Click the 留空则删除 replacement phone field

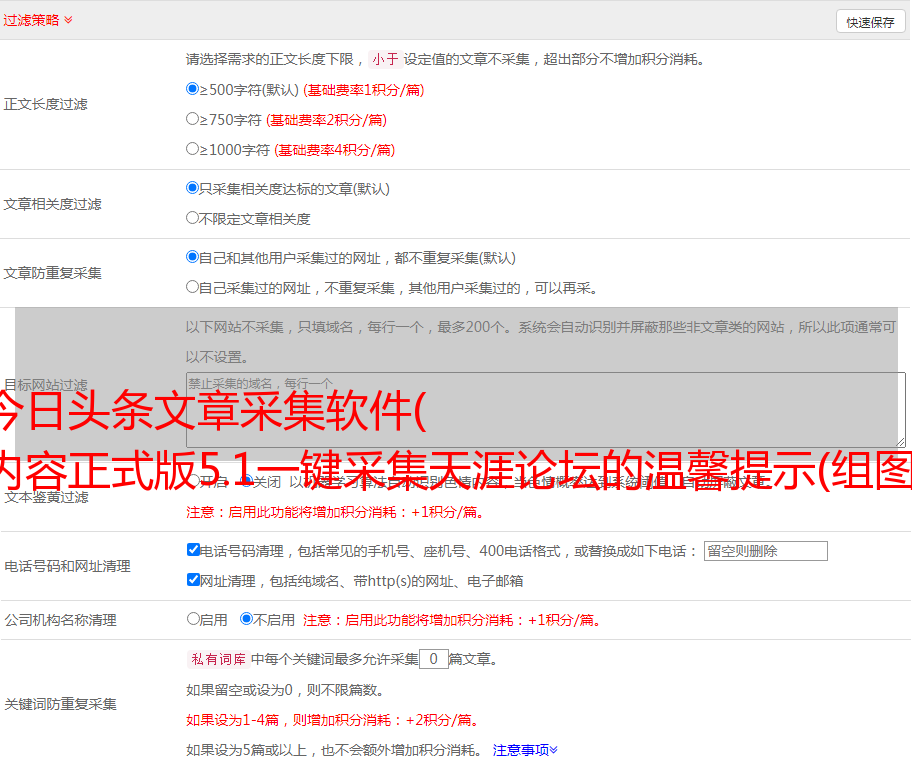(765, 551)
